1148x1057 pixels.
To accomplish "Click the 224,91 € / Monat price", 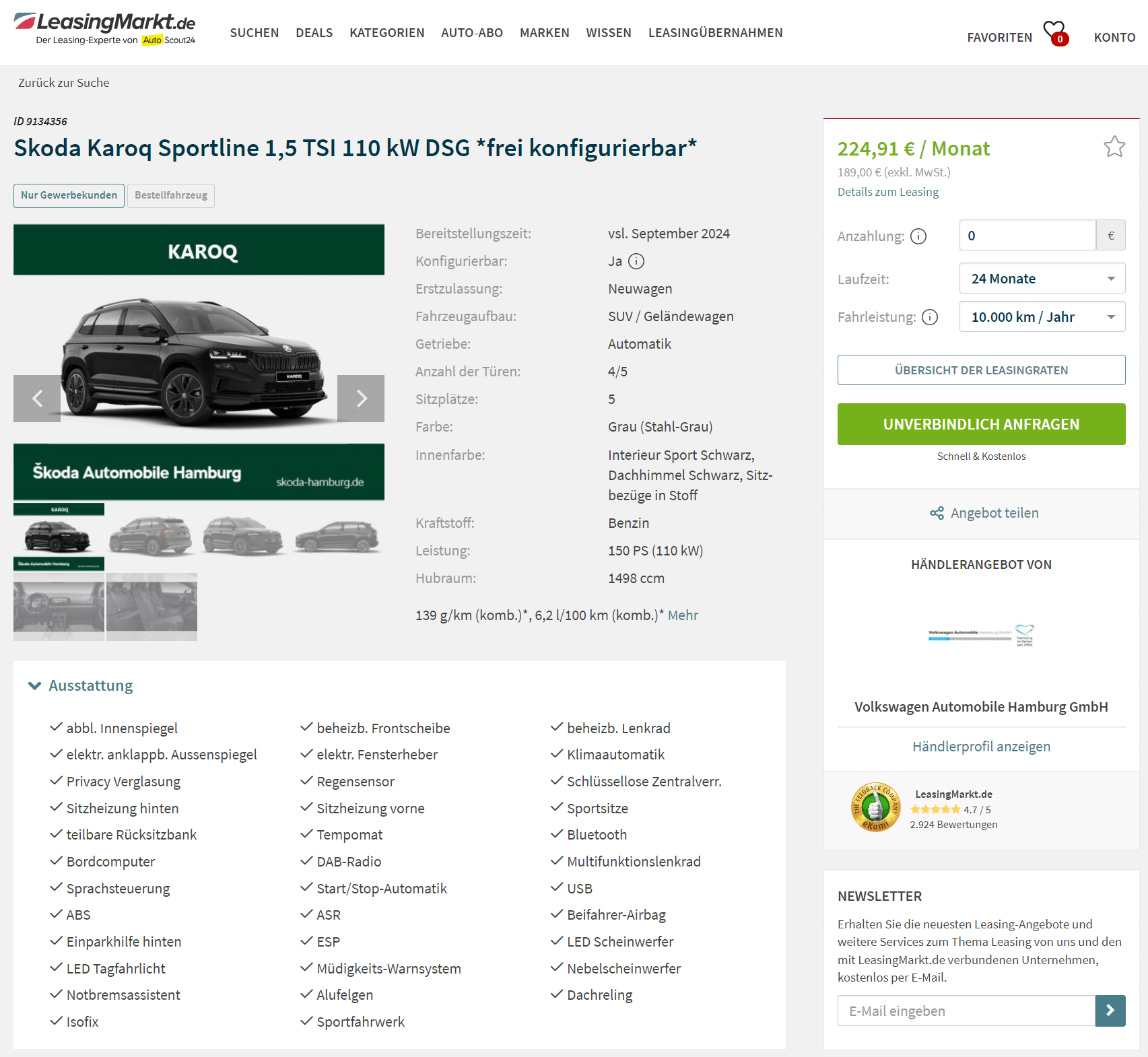I will [x=913, y=148].
